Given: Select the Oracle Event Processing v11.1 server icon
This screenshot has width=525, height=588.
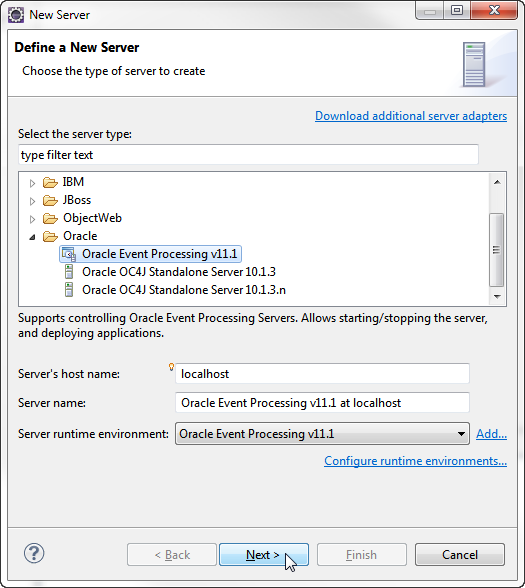Looking at the screenshot, I should tap(69, 254).
